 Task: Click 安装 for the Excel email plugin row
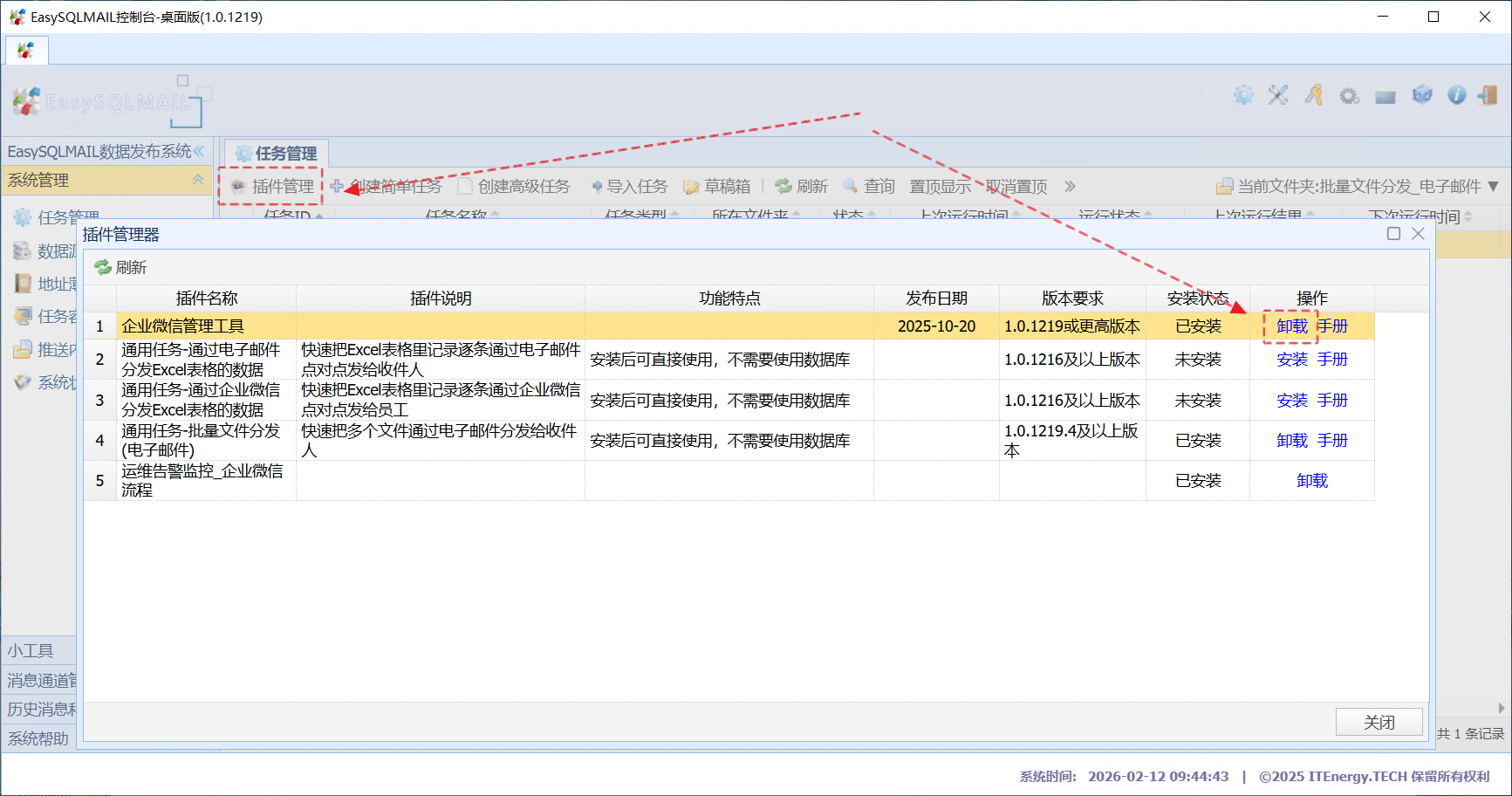1291,360
